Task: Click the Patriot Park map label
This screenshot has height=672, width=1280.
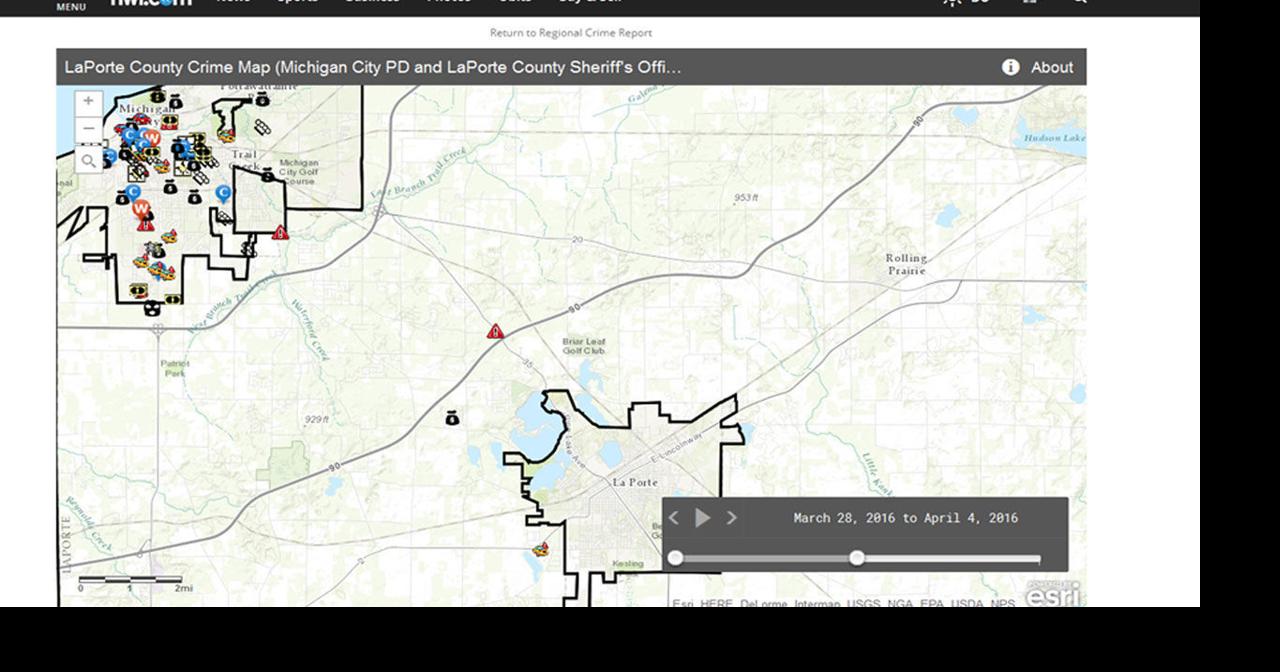Action: tap(174, 368)
